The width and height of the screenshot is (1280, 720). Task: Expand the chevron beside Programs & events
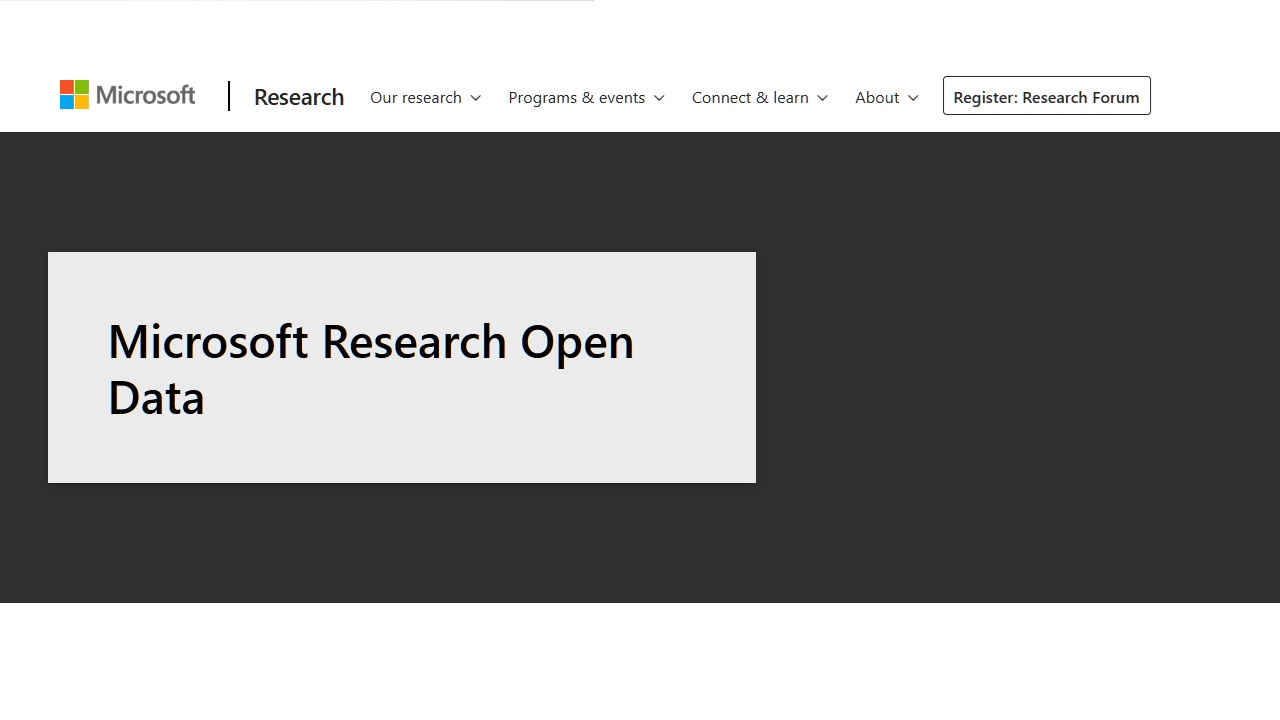pos(659,98)
